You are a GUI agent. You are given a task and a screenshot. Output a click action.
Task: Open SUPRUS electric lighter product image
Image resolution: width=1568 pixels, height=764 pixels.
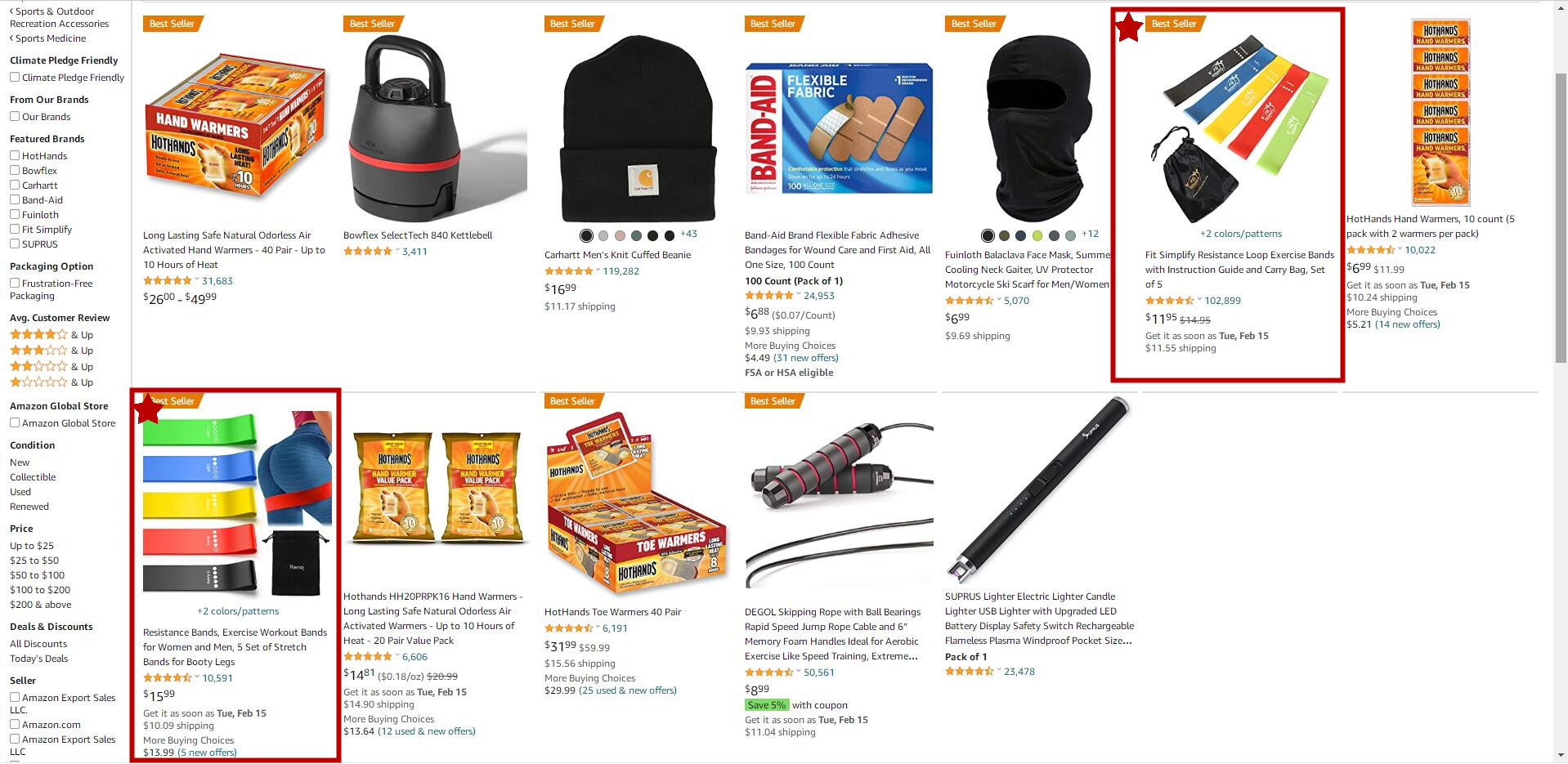click(1038, 491)
